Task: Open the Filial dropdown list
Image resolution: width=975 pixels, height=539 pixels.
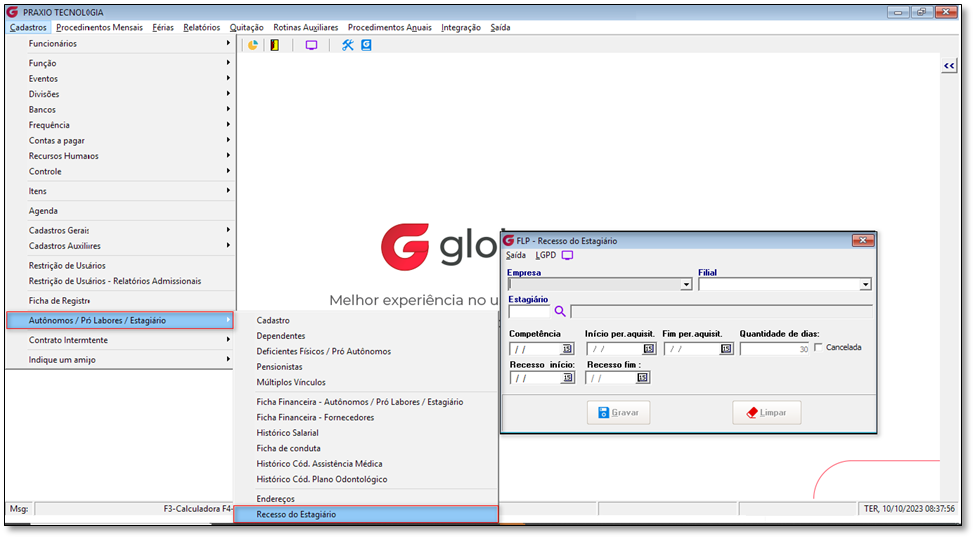Action: 865,285
